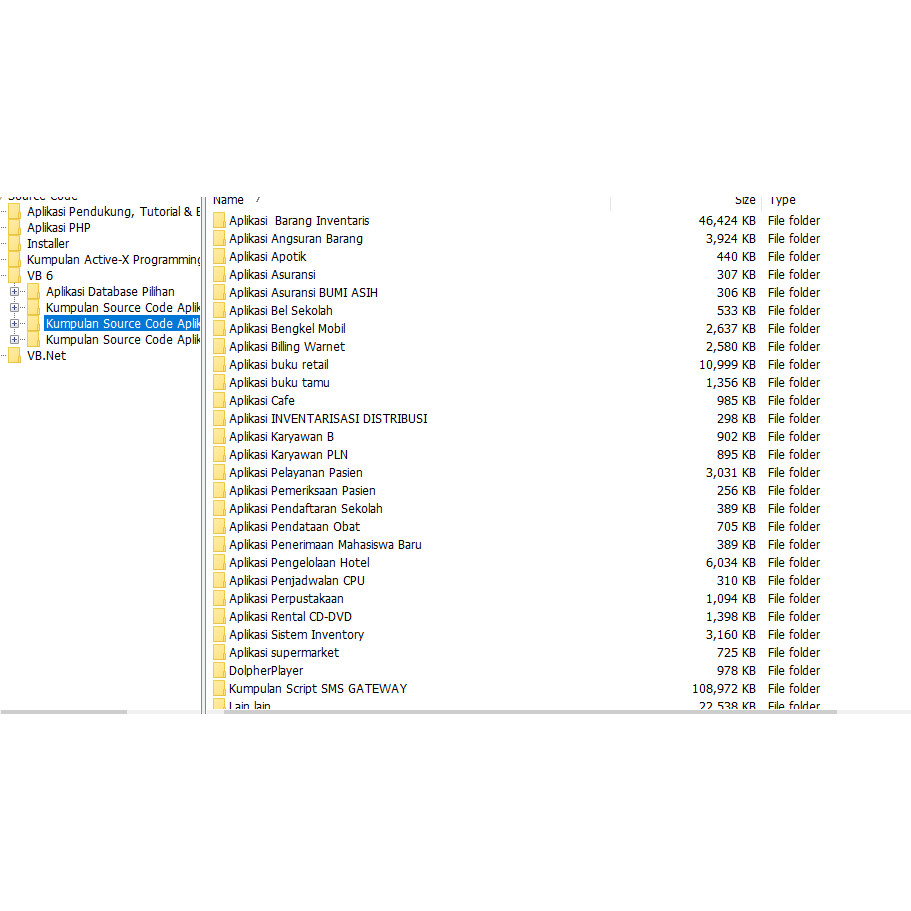This screenshot has width=911, height=911.
Task: Click the file list horizontal scrollbar
Action: click(530, 712)
